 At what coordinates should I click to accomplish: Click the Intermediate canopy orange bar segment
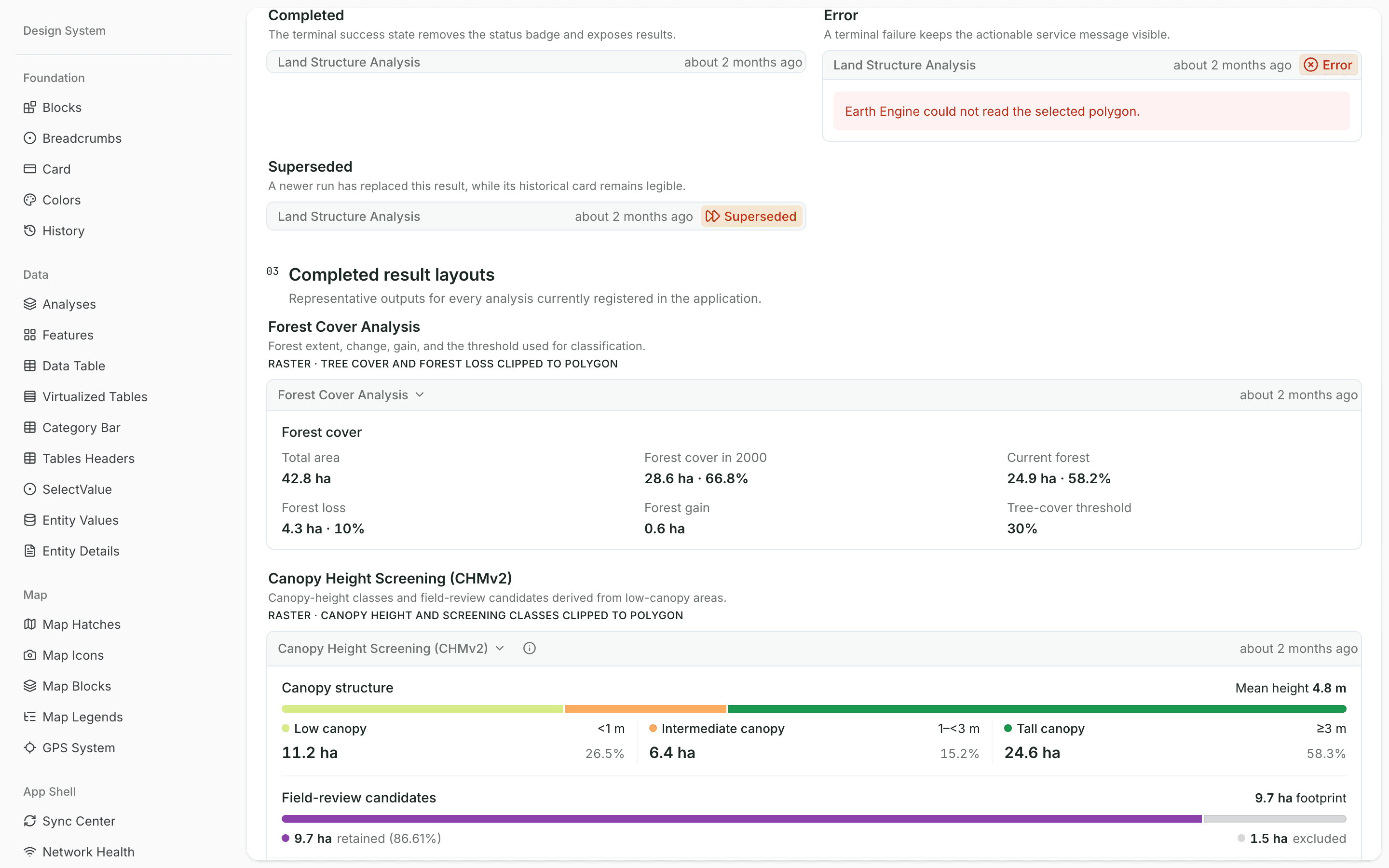tap(646, 709)
